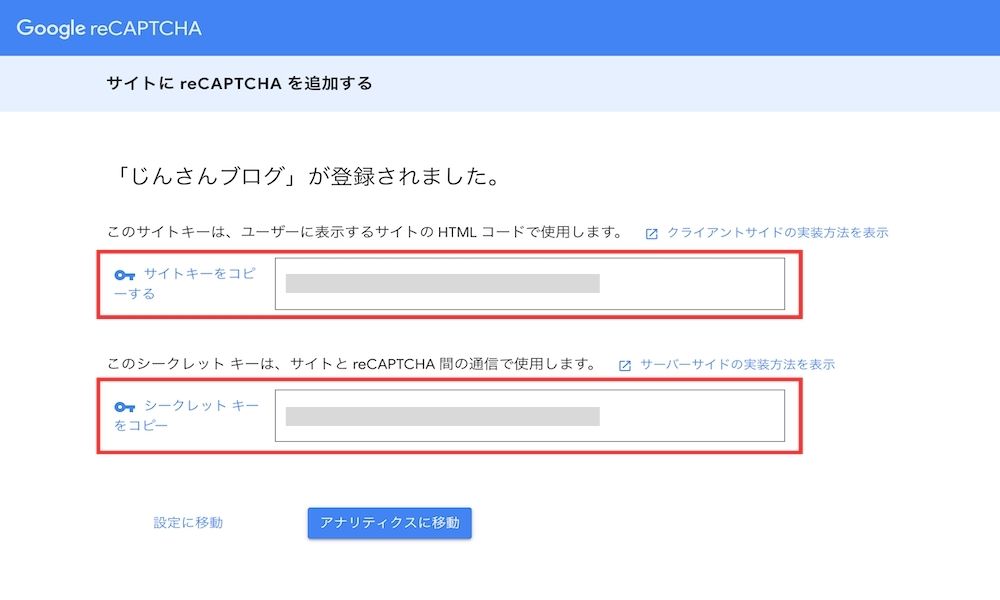Screen dimensions: 1000x600
Task: Copy the secret key via シークレット キーをコピー
Action: click(187, 415)
